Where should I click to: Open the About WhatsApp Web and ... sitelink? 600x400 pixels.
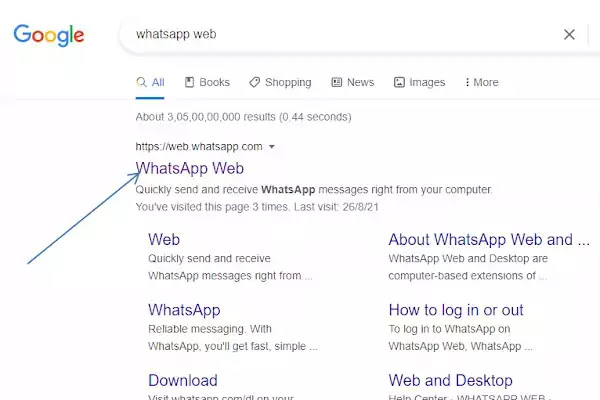click(489, 240)
